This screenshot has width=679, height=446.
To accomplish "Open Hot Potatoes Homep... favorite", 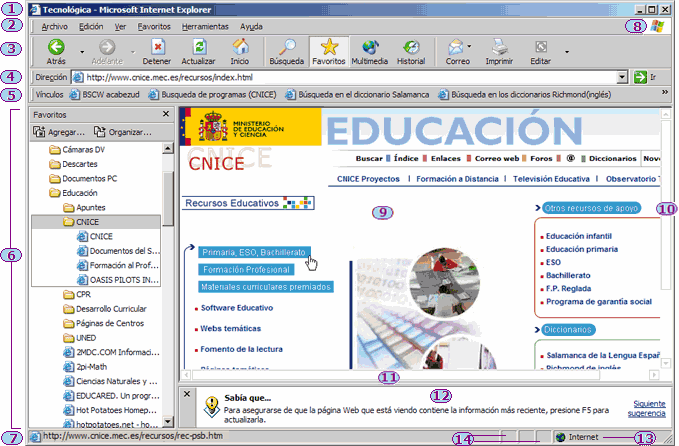I will point(110,410).
